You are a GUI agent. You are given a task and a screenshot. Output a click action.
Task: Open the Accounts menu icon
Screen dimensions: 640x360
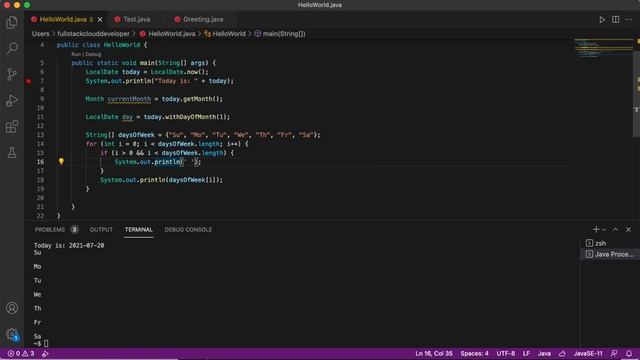click(12, 308)
